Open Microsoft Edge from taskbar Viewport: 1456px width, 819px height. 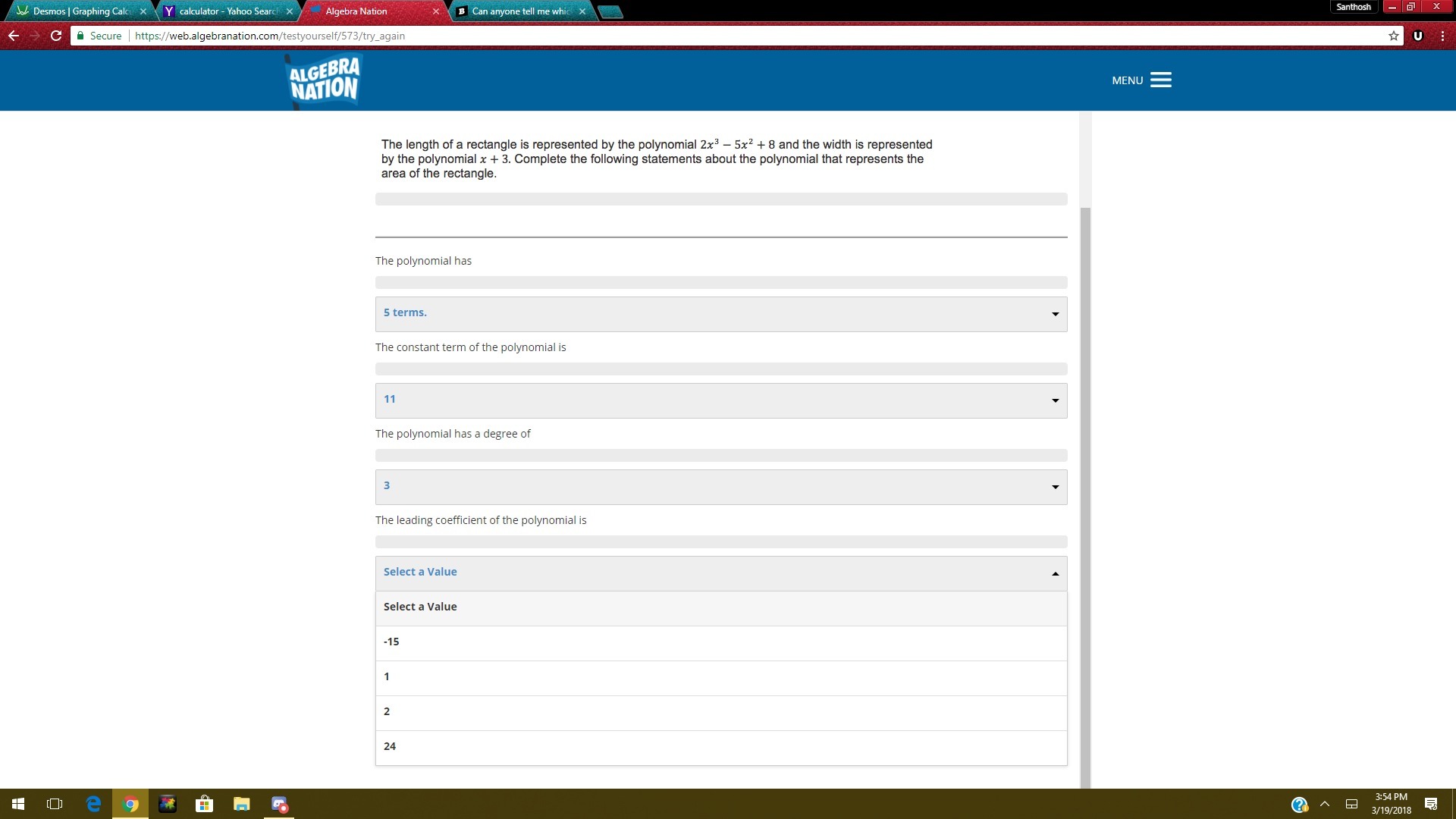pyautogui.click(x=93, y=804)
